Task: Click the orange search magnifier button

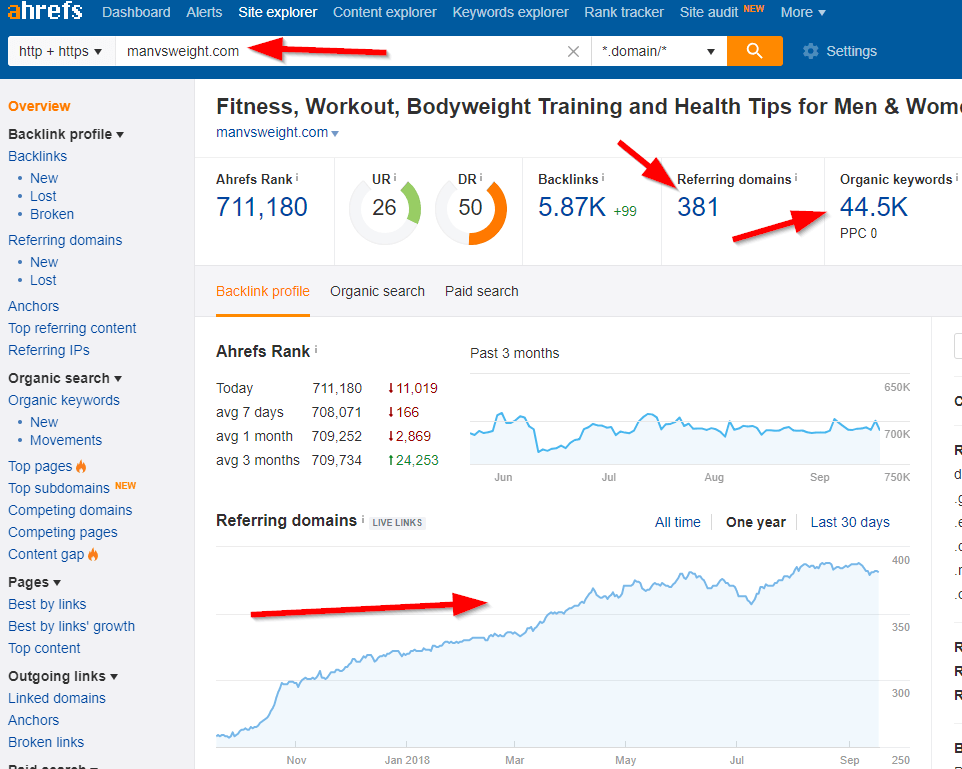Action: coord(754,51)
